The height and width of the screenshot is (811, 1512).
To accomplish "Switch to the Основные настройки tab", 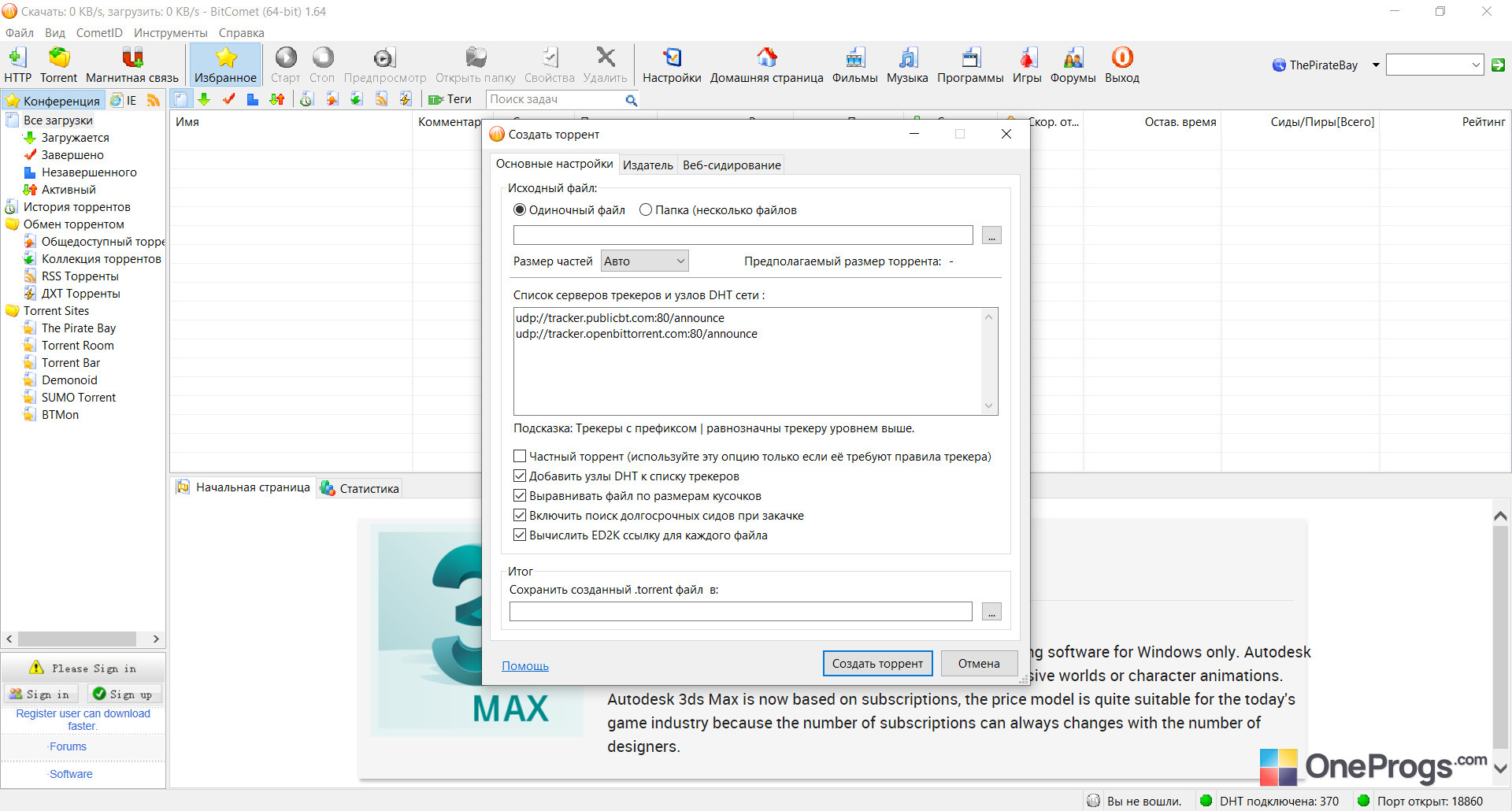I will pos(554,164).
